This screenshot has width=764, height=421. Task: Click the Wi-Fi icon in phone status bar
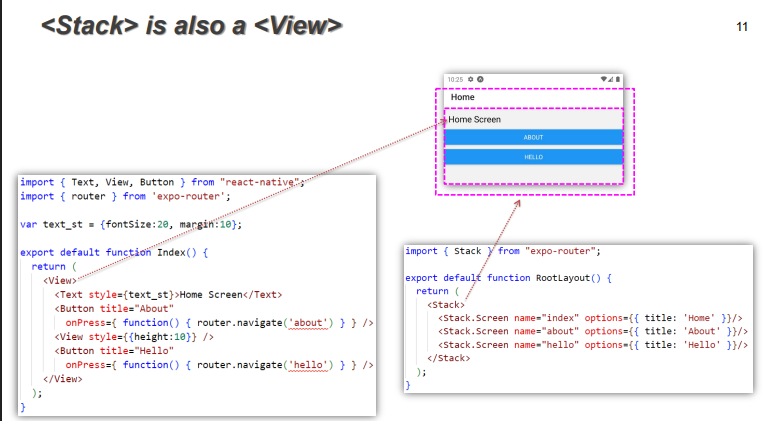click(604, 79)
